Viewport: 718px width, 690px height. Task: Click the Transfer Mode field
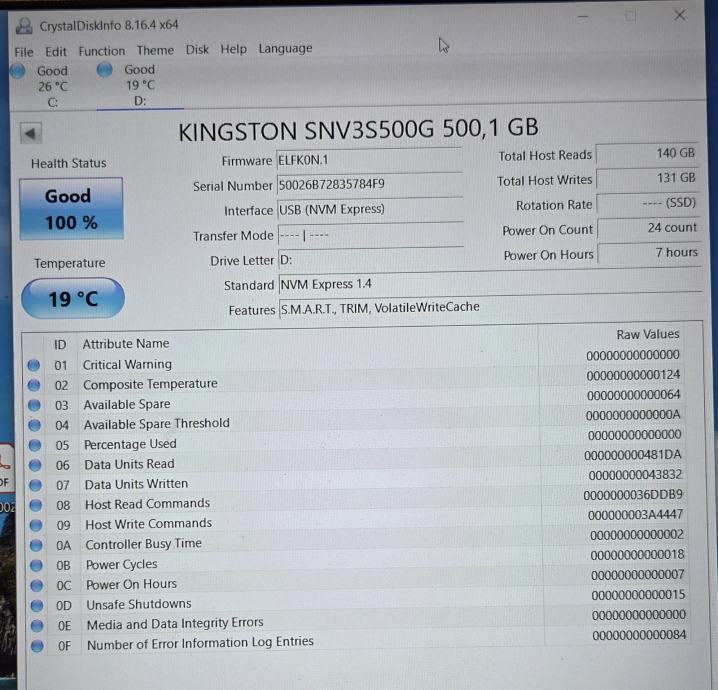(370, 235)
